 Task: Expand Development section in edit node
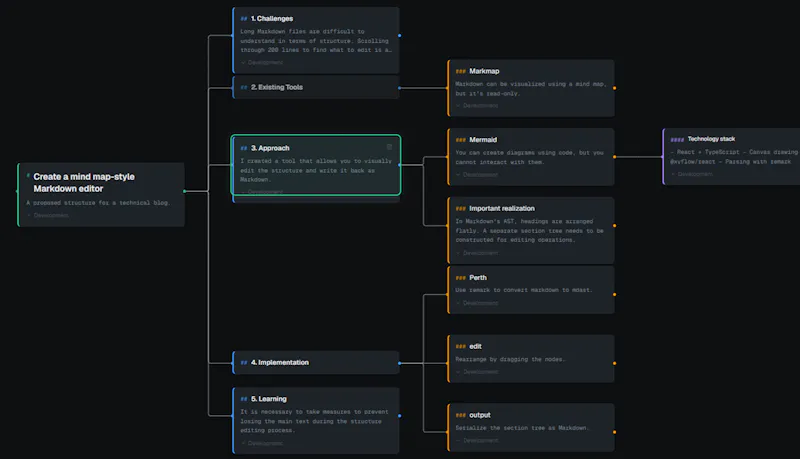(x=477, y=372)
